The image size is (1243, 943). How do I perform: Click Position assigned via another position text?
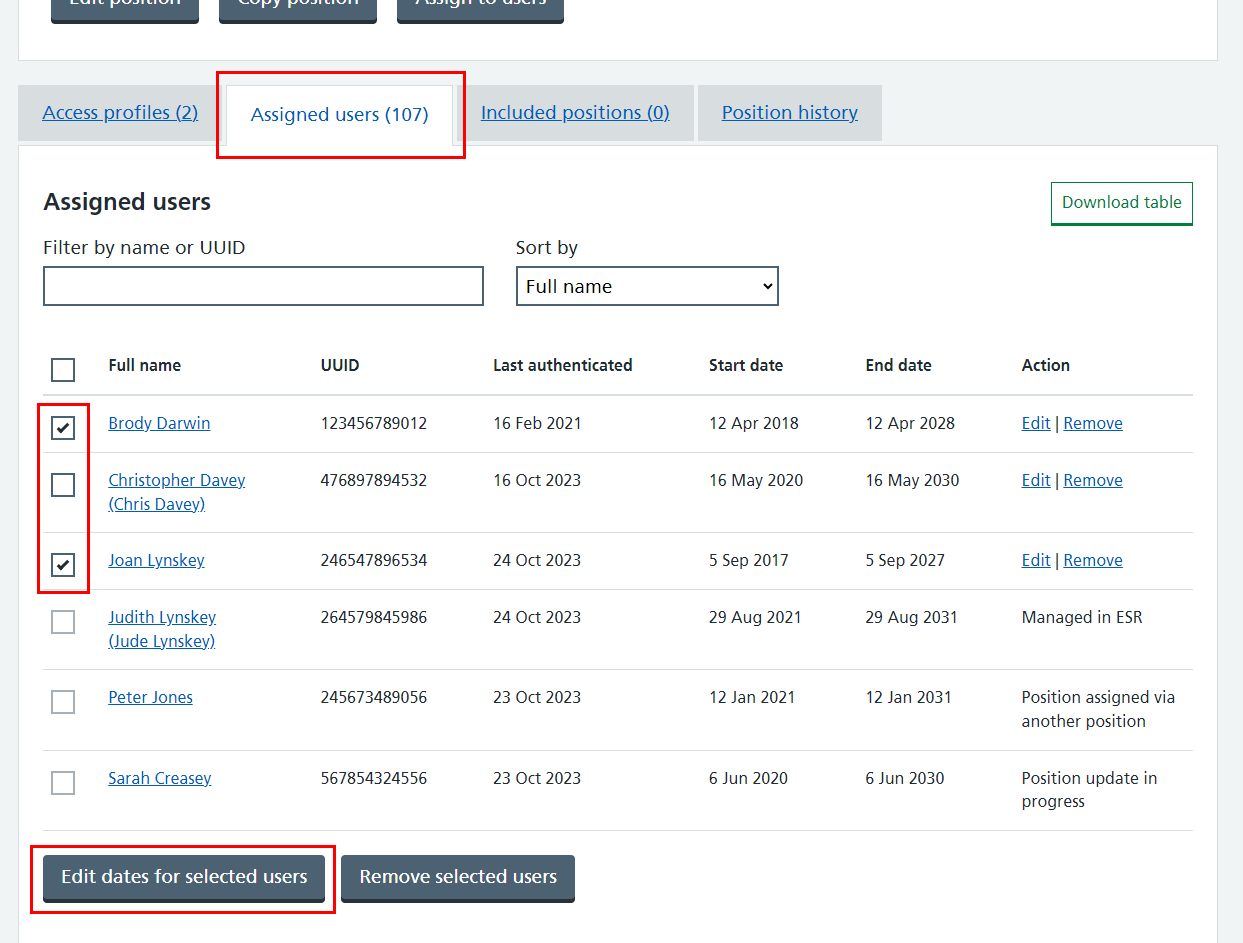coord(1098,709)
